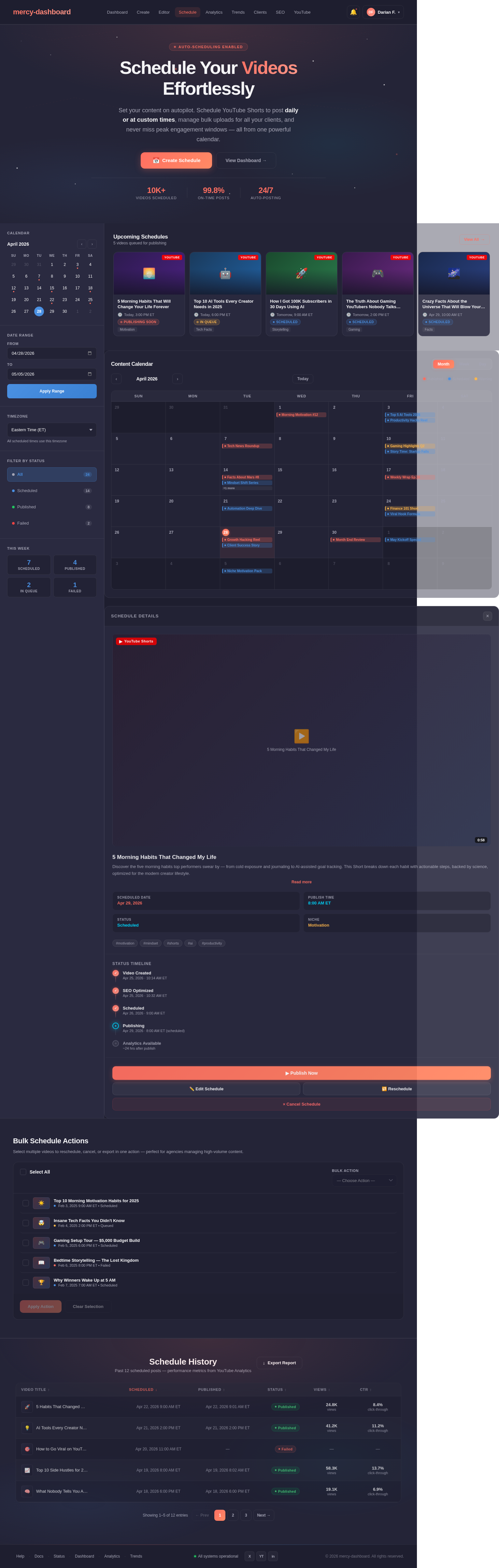Go to previous month in sidebar calendar
499x1568 pixels.
point(82,244)
